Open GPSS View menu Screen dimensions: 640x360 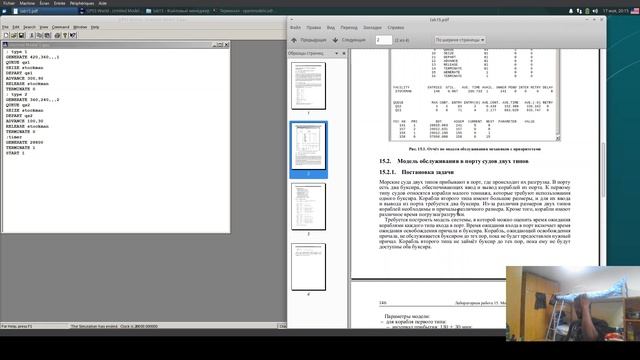(x=44, y=27)
